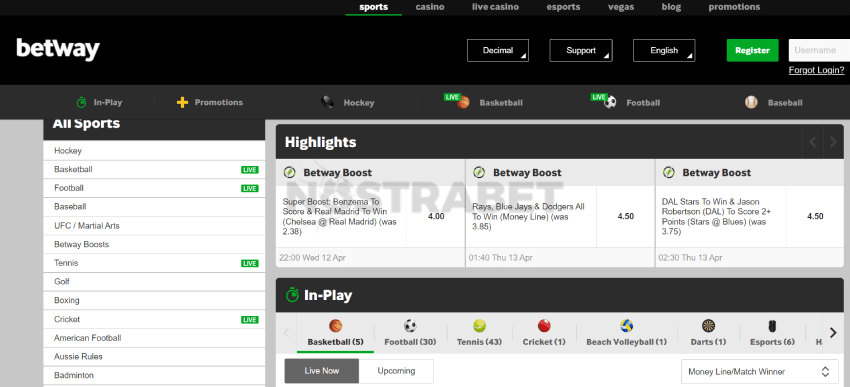The image size is (850, 387).
Task: Open the live casino top menu tab
Action: point(495,7)
